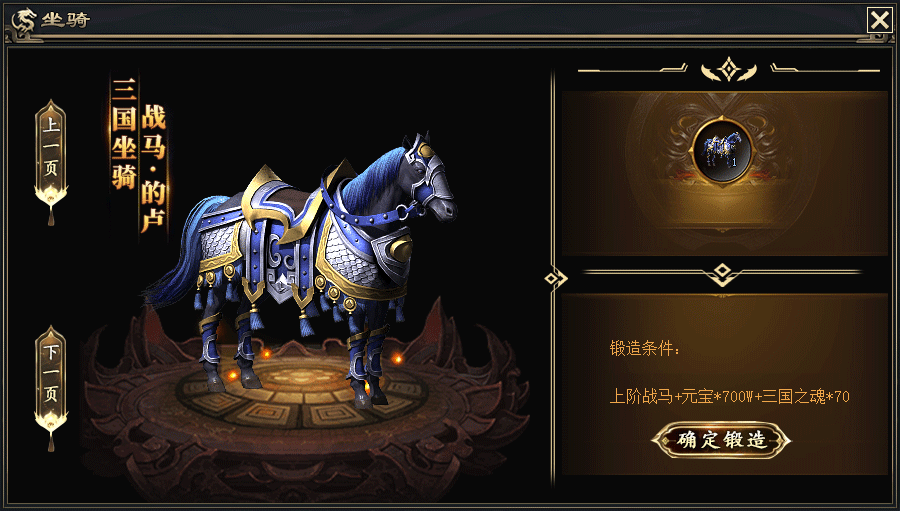
Task: Go to next mount with 下一页
Action: pyautogui.click(x=51, y=373)
